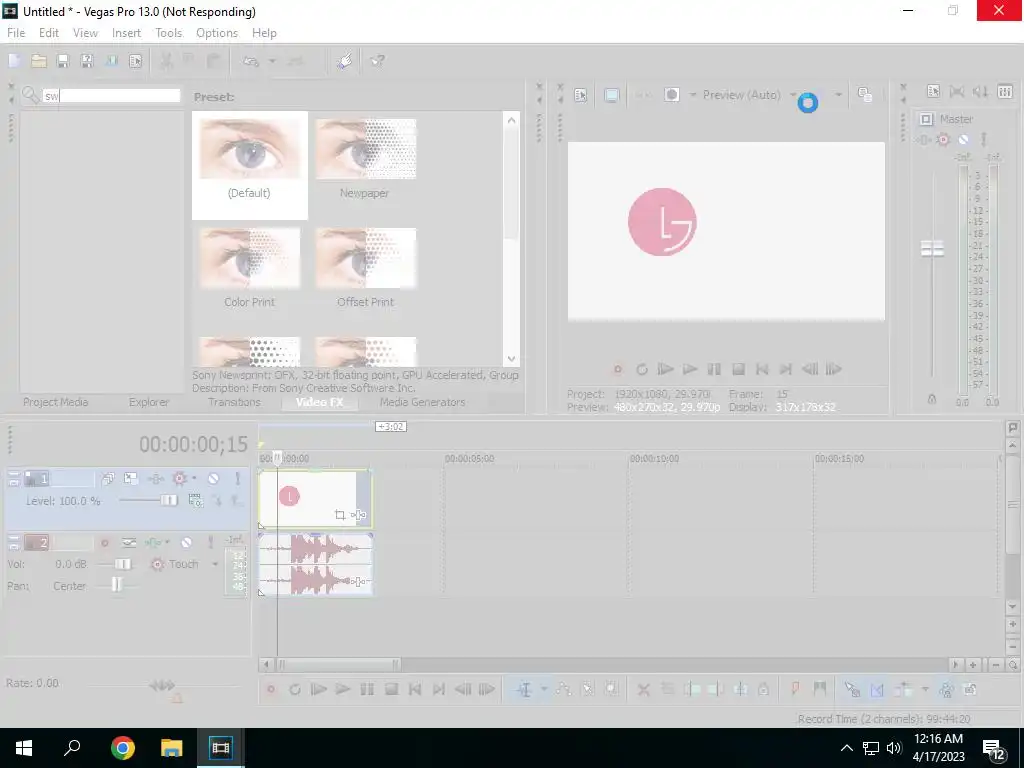
Task: Open automation settings dropdown on track 1
Action: pos(194,478)
